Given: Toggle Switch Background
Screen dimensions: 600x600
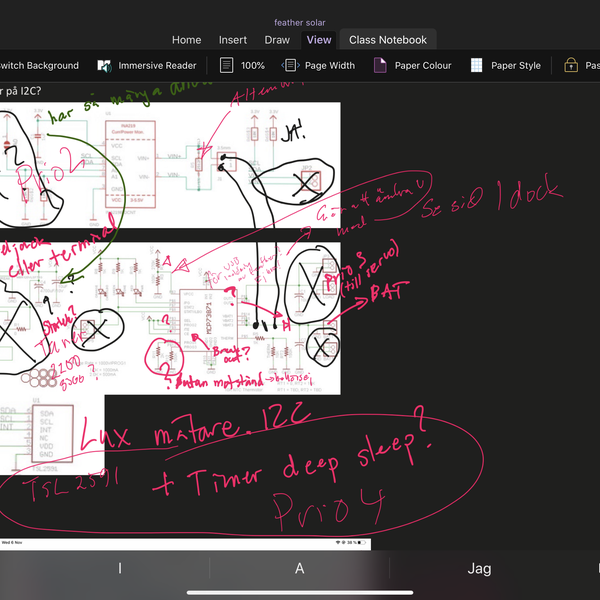Looking at the screenshot, I should pos(40,65).
